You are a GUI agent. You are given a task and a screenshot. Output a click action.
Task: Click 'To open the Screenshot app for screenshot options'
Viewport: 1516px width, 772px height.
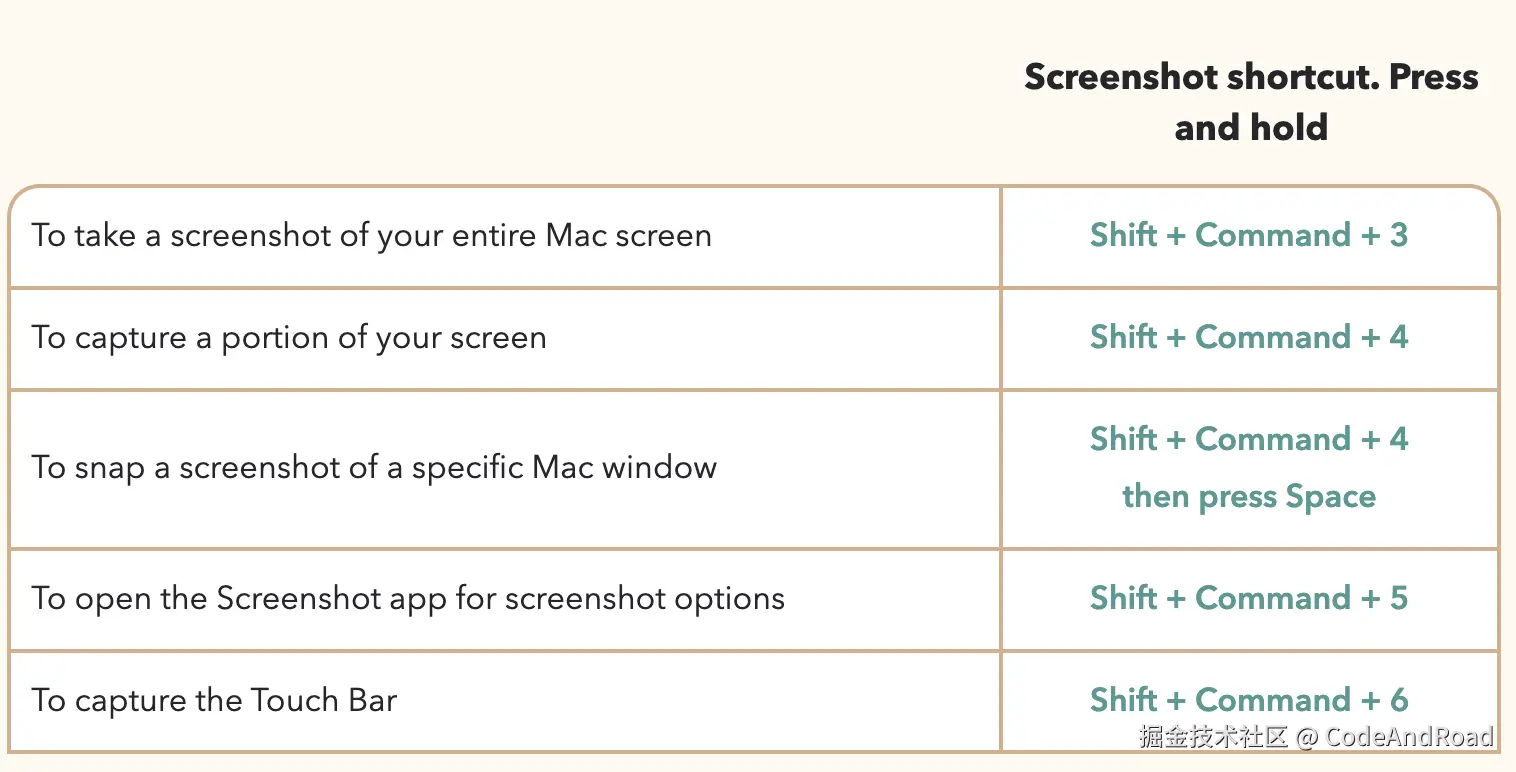(408, 599)
